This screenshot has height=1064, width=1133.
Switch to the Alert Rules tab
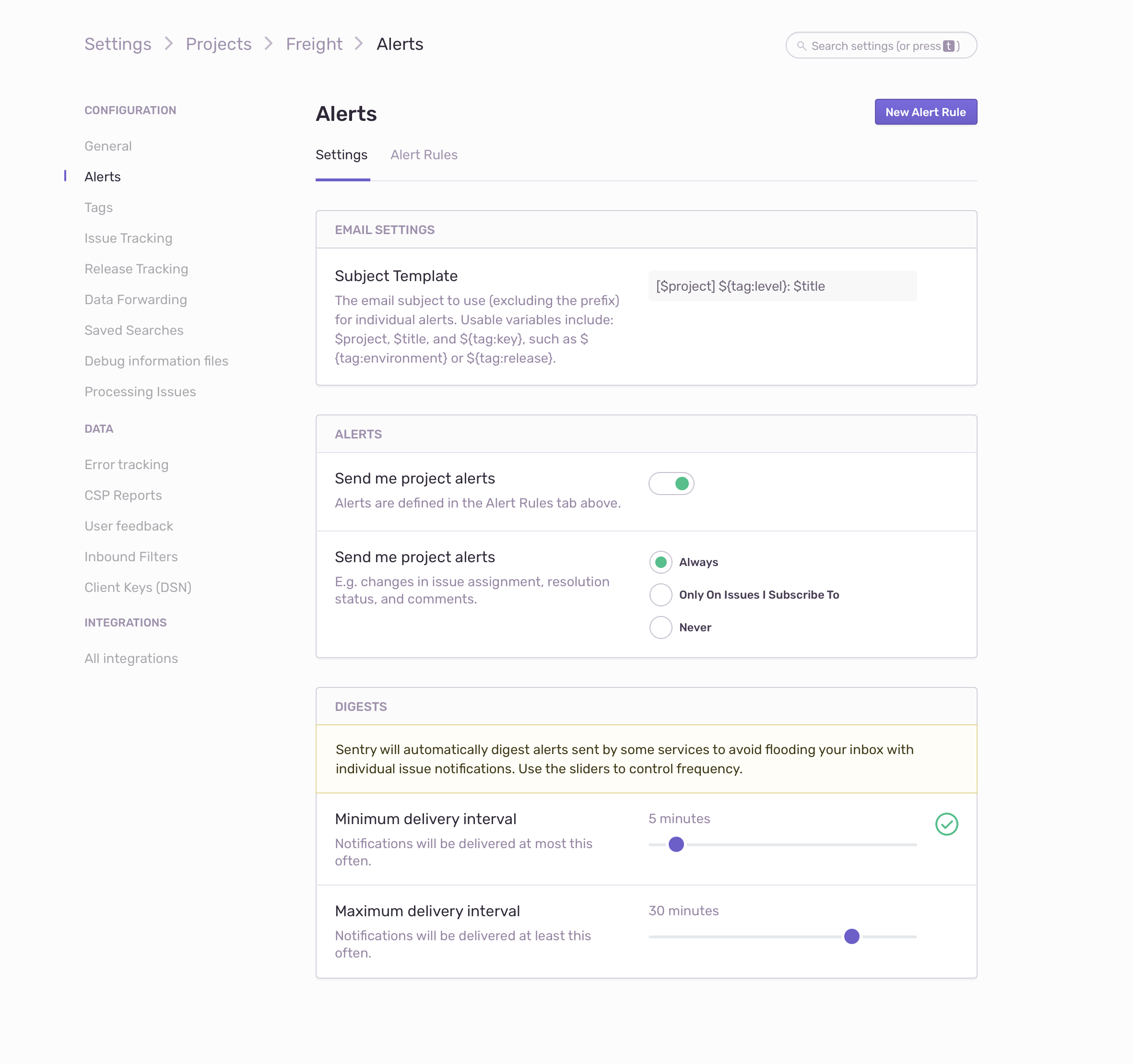click(424, 155)
